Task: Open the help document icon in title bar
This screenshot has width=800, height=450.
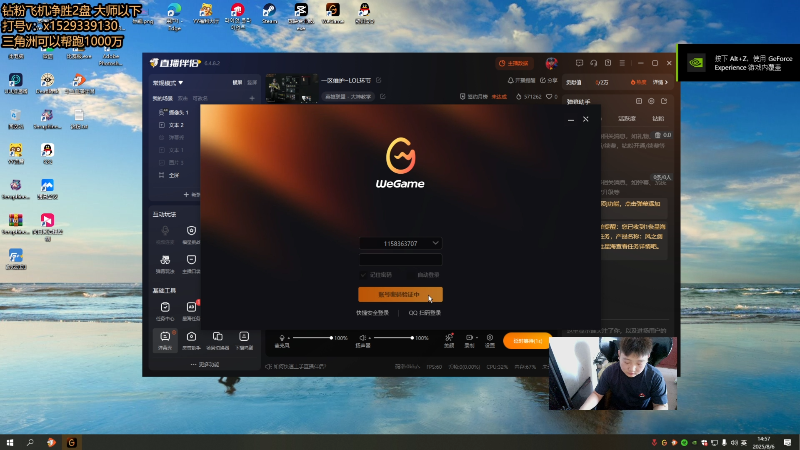Action: tap(608, 63)
